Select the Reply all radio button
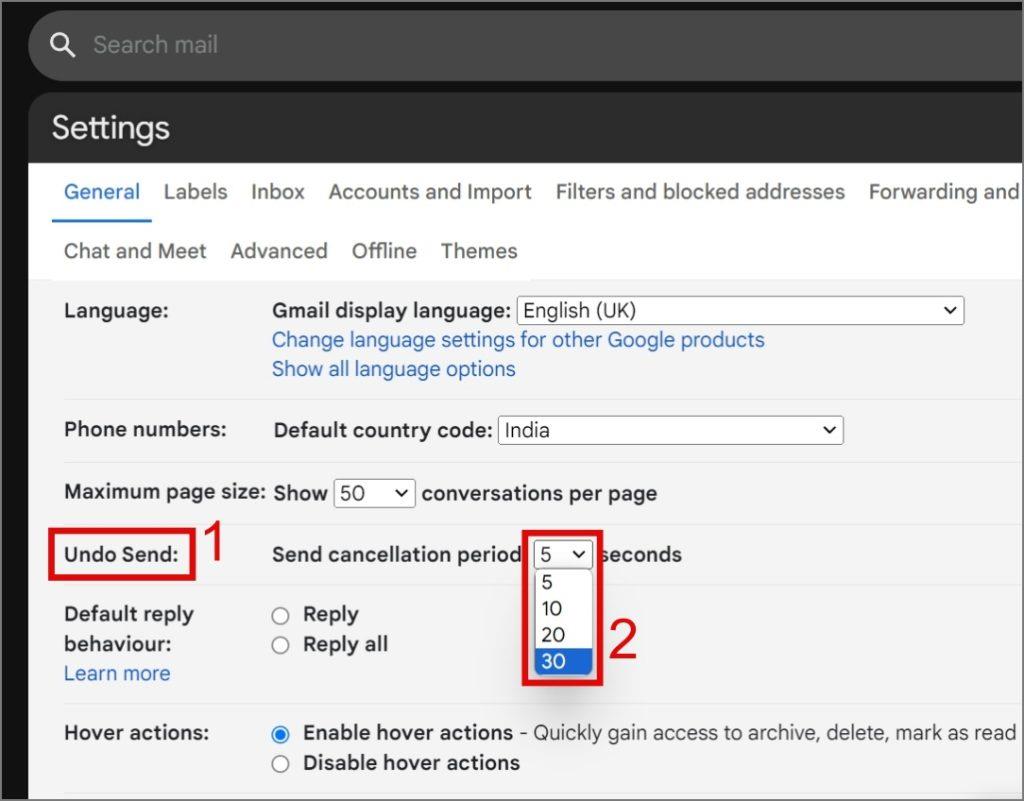 tap(280, 646)
